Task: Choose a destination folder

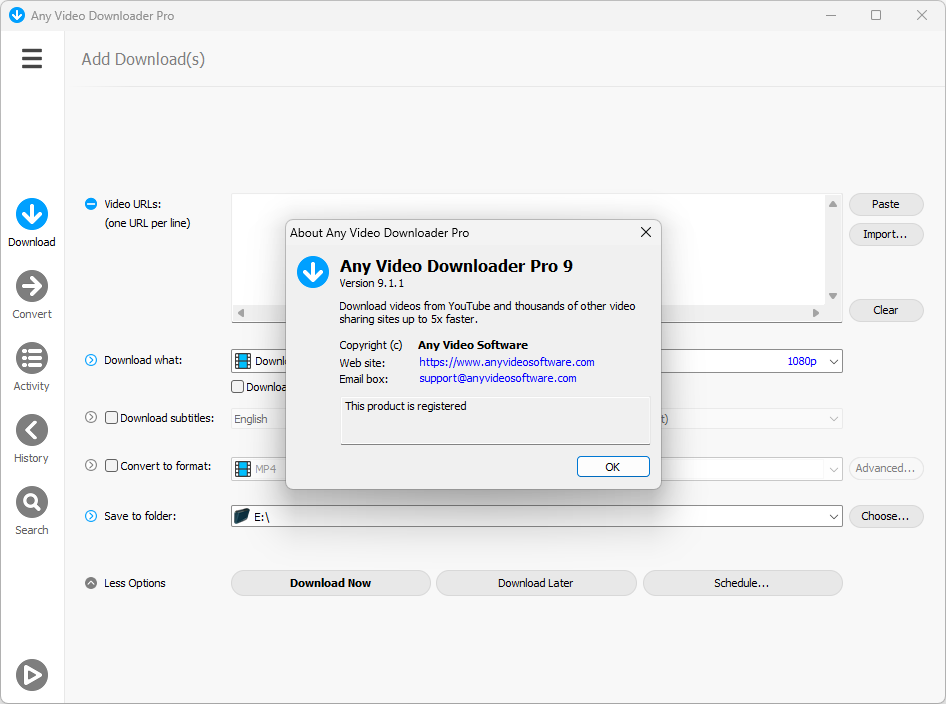Action: click(886, 516)
